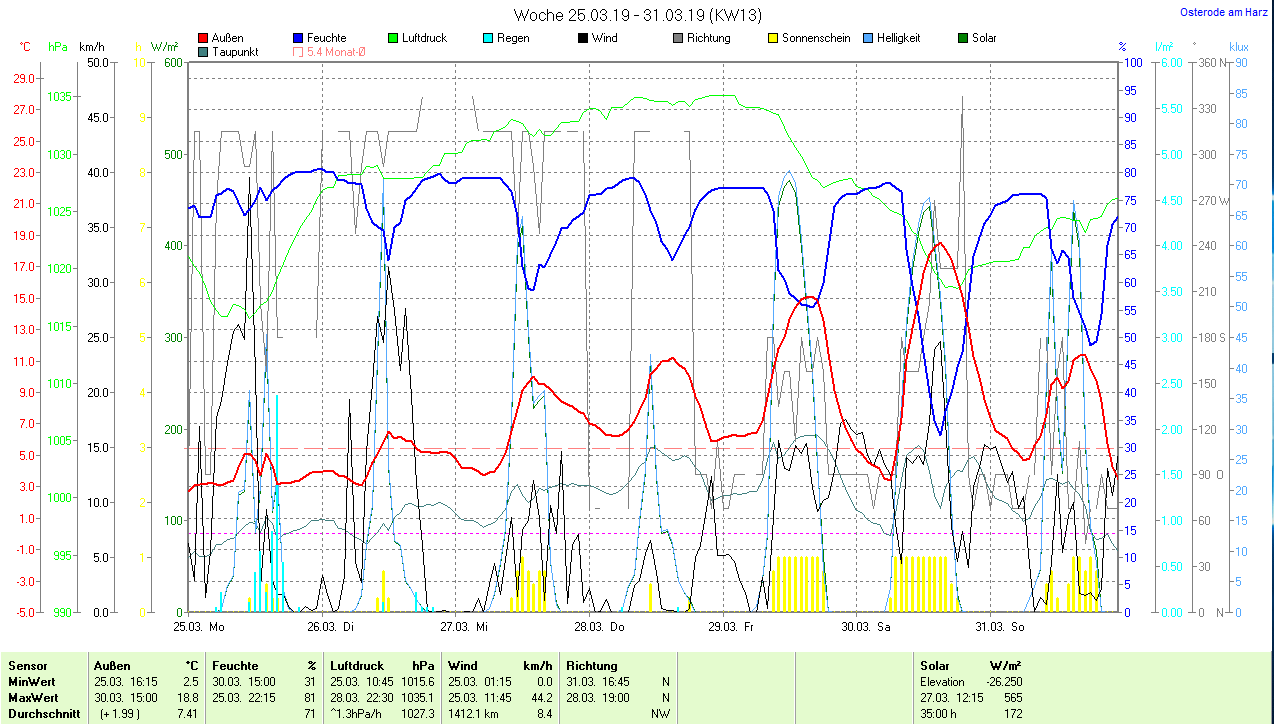Screen dimensions: 1274x724
Task: Click the MaxWert row label
Action: point(32,697)
